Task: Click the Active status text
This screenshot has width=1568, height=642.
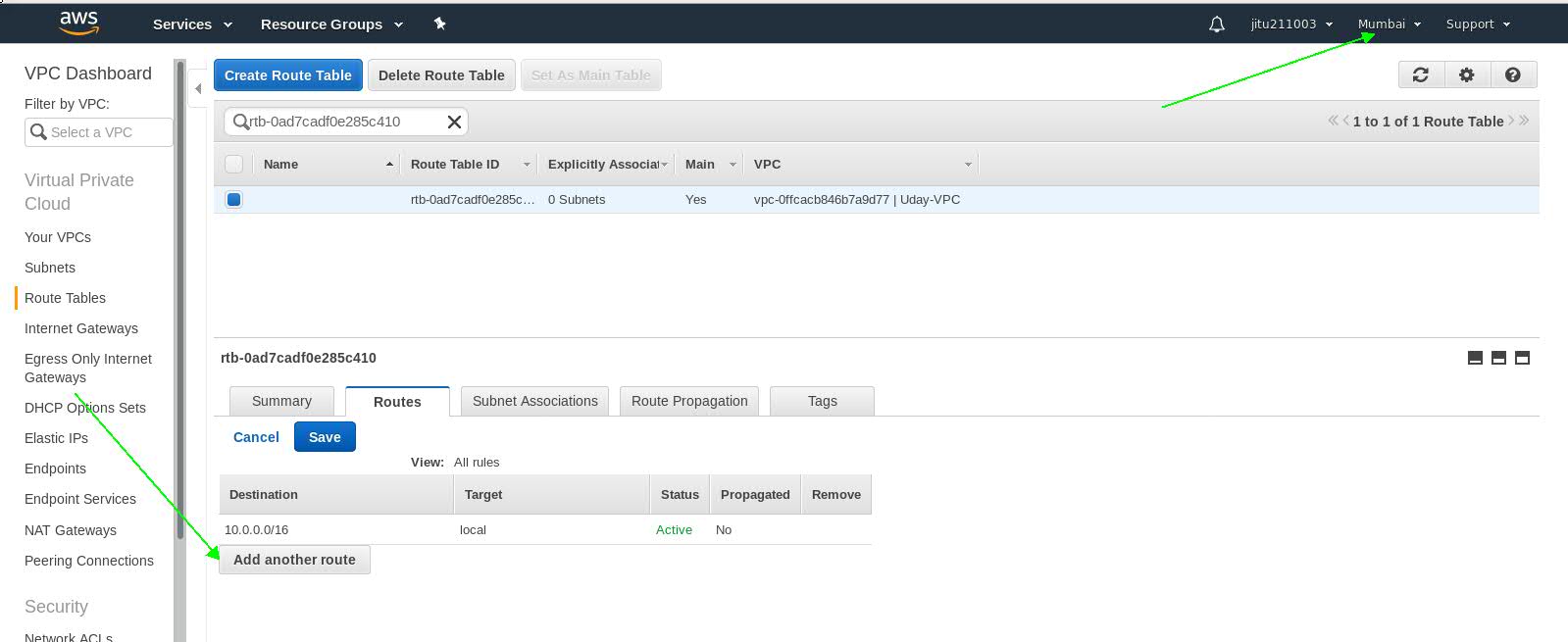Action: pyautogui.click(x=674, y=529)
